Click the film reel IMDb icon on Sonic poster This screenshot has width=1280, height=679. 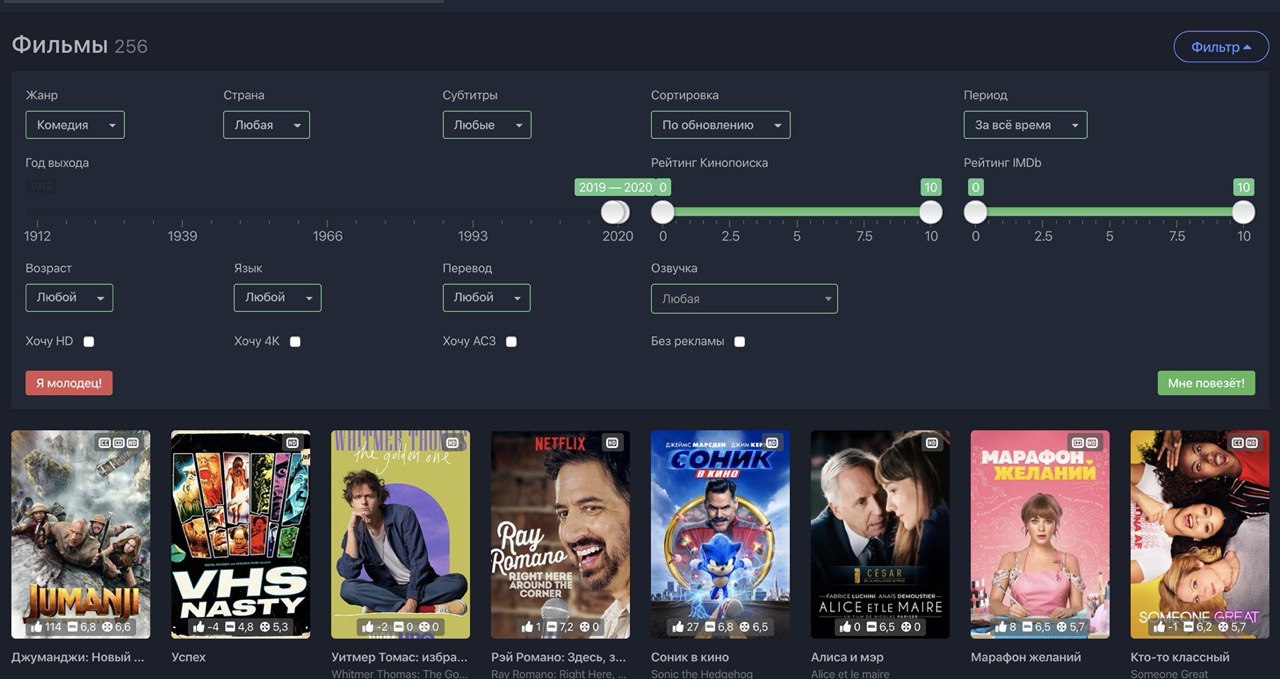tap(744, 627)
